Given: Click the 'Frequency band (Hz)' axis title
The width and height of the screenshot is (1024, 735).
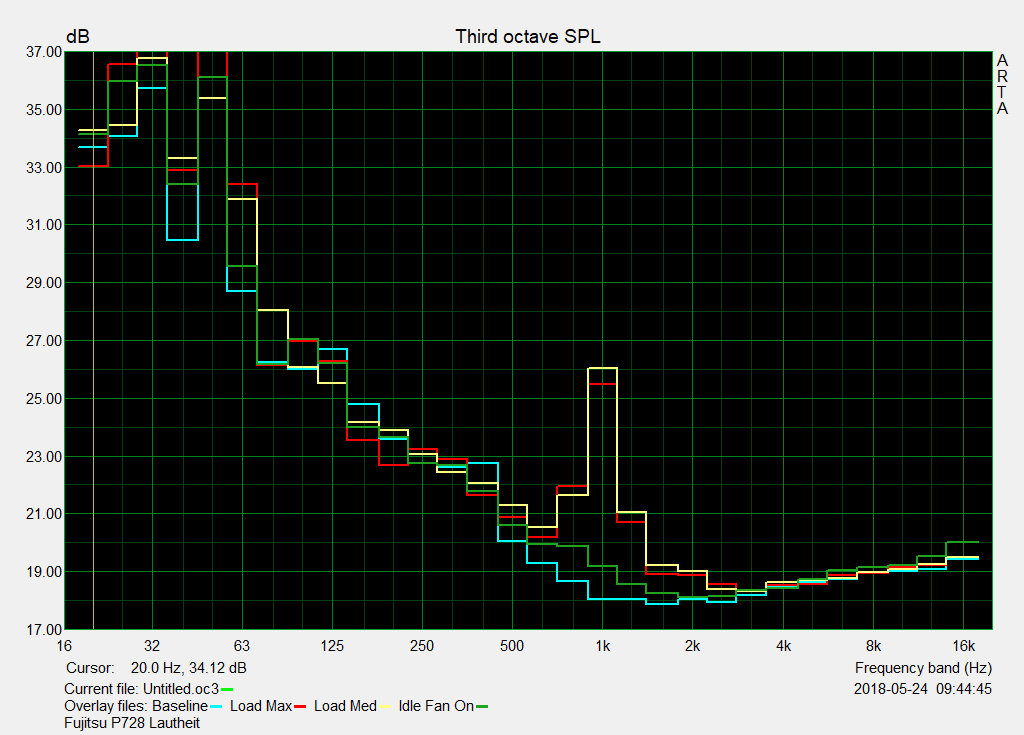Looking at the screenshot, I should pos(923,668).
